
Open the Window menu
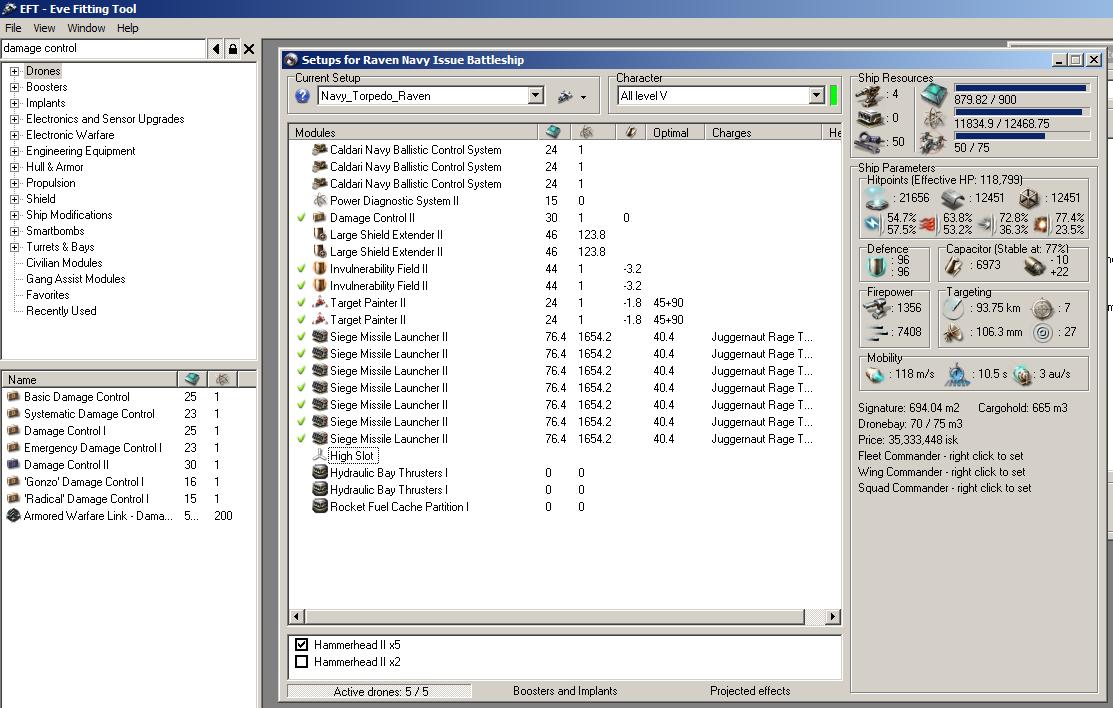click(x=87, y=28)
